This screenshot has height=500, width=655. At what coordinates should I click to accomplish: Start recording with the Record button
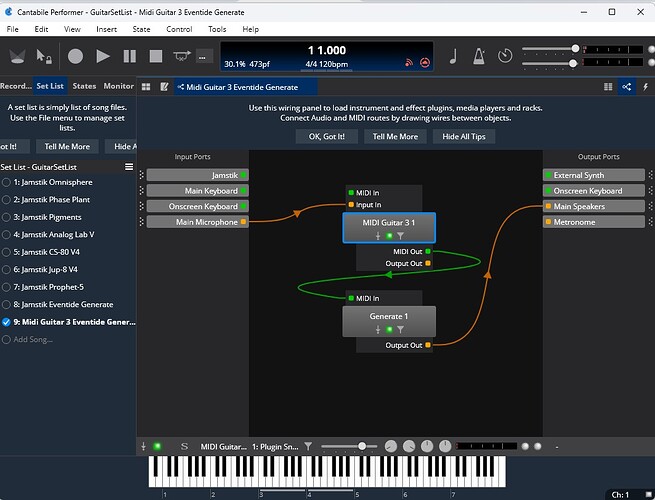click(x=75, y=56)
